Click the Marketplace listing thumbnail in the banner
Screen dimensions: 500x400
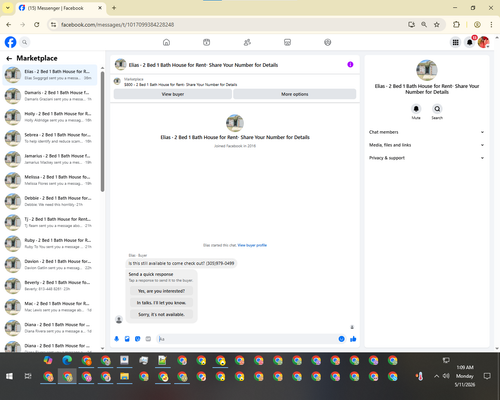click(x=117, y=81)
